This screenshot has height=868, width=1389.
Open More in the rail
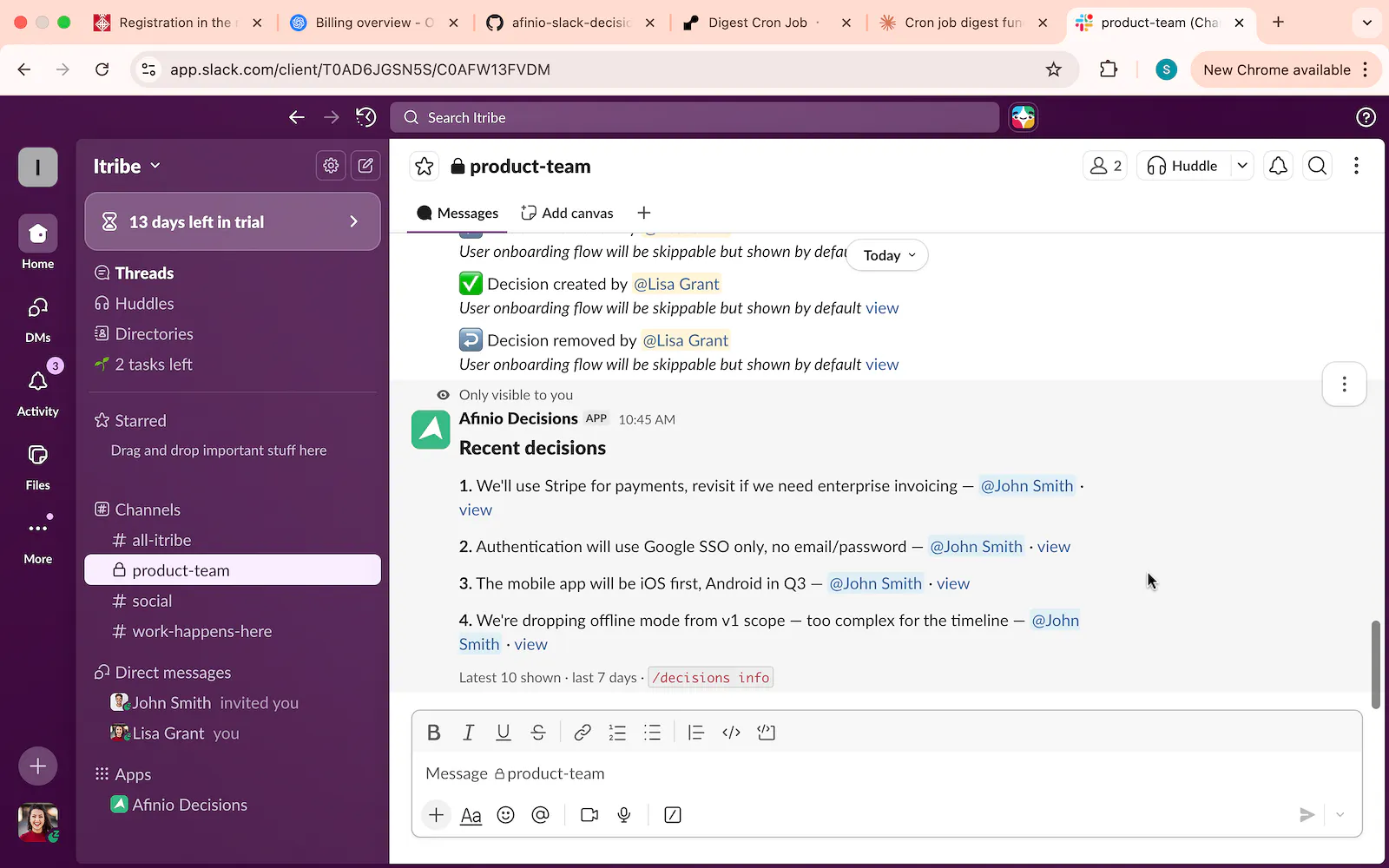click(x=38, y=539)
